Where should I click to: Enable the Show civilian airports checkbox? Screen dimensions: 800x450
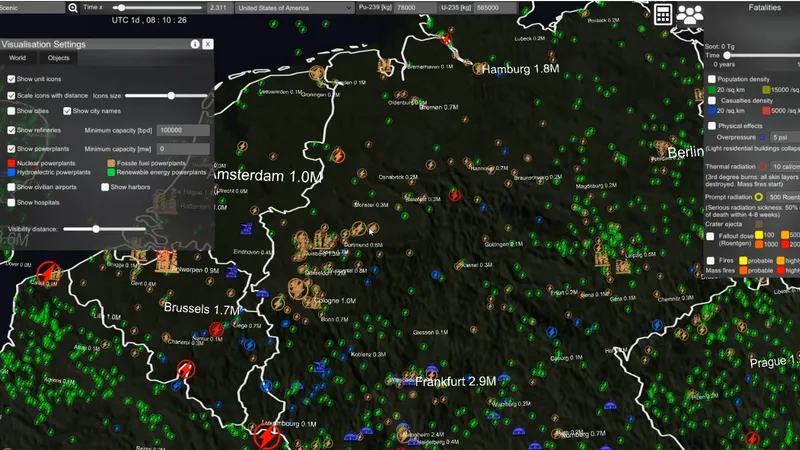click(11, 187)
